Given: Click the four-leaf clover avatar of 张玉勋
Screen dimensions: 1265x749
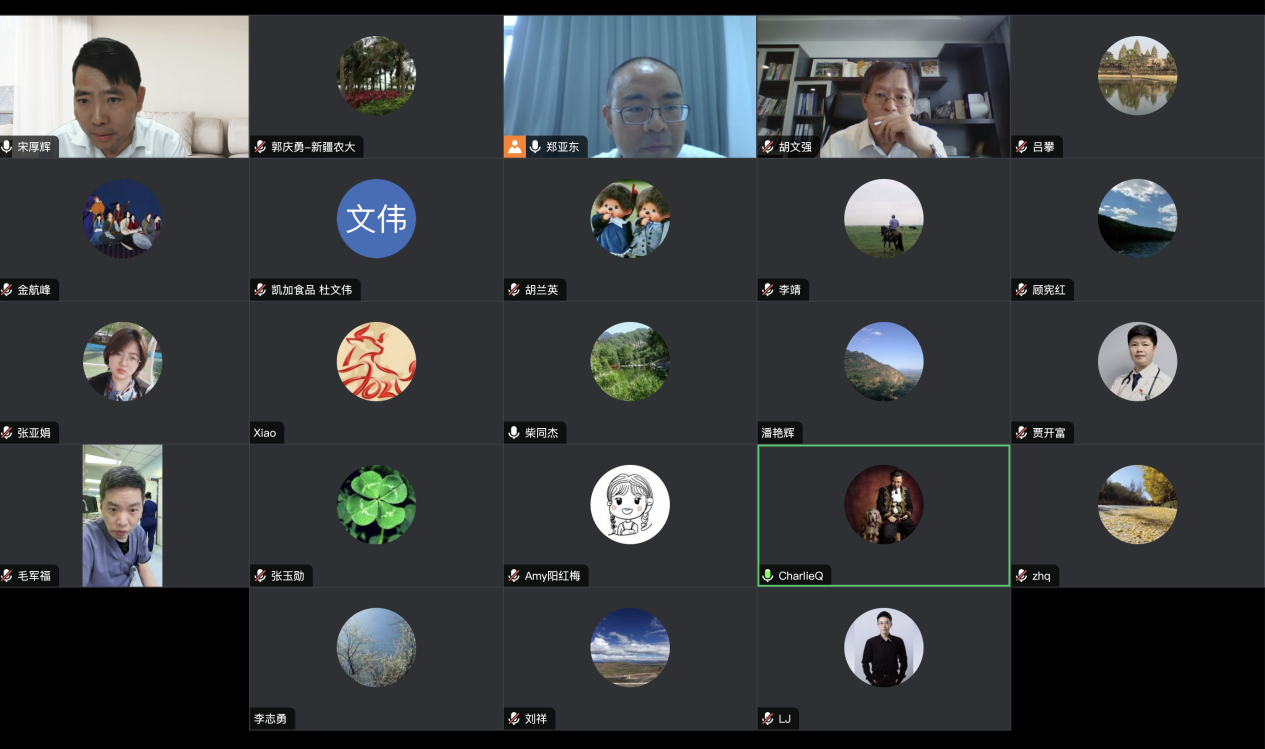Looking at the screenshot, I should pyautogui.click(x=376, y=505).
